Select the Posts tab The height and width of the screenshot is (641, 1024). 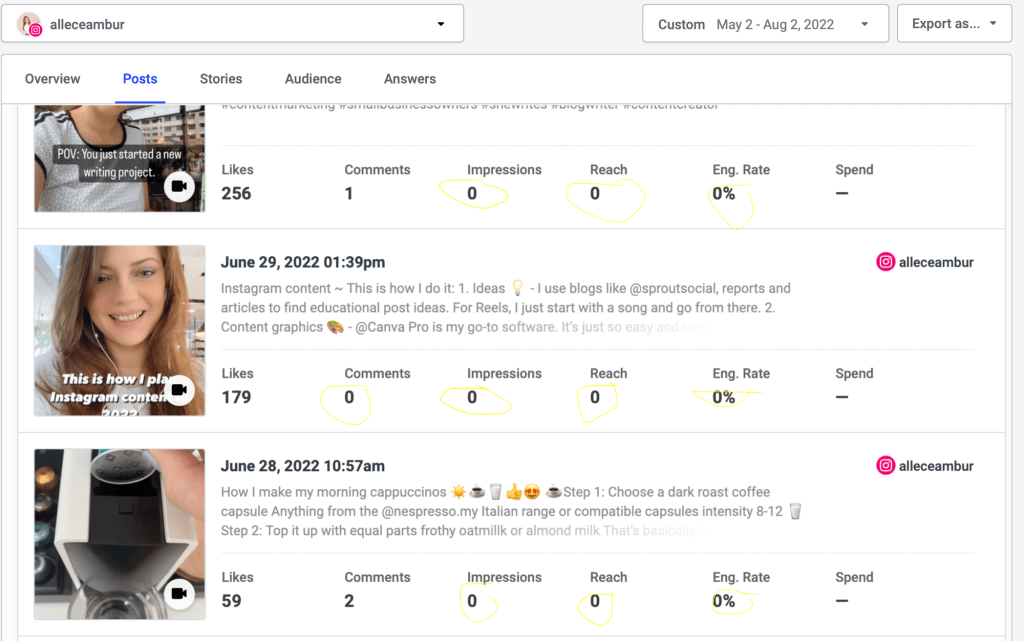(x=139, y=78)
